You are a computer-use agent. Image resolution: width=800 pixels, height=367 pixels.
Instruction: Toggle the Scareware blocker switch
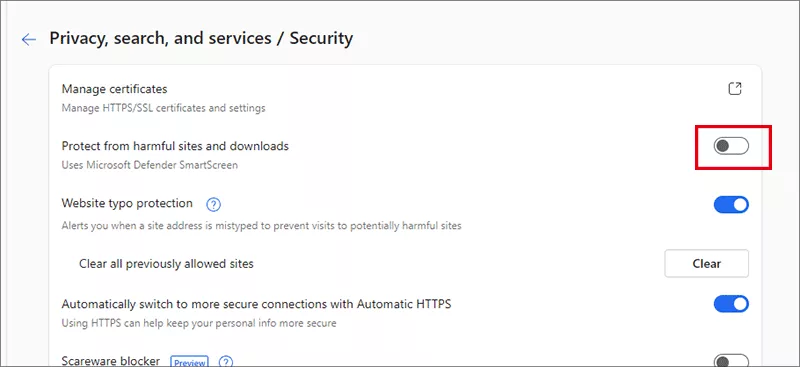731,361
